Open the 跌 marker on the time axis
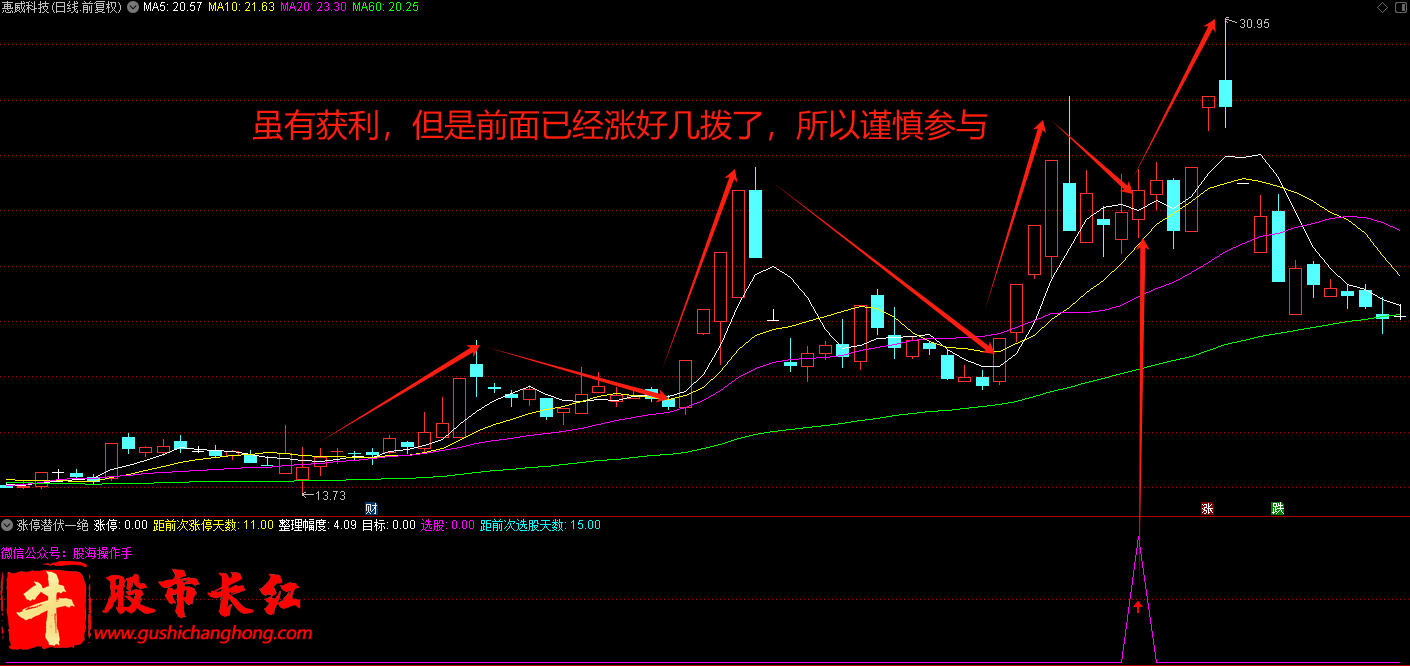1410x666 pixels. tap(1277, 509)
